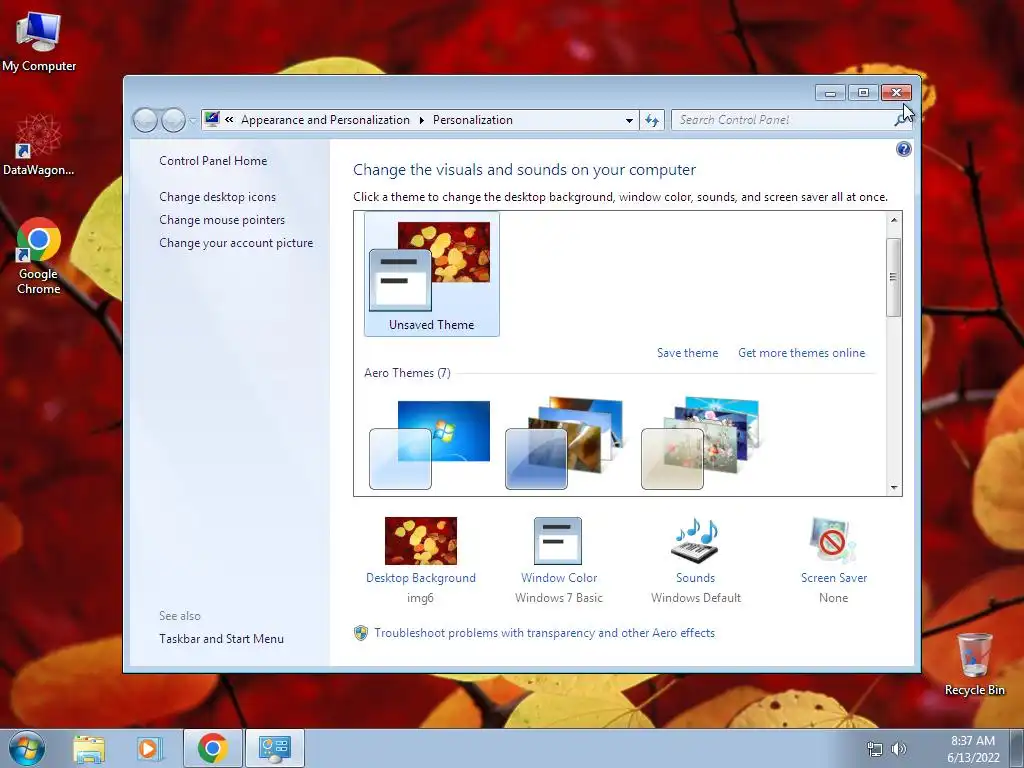Click the theme list scrollbar thumb
The width and height of the screenshot is (1024, 768).
[894, 278]
